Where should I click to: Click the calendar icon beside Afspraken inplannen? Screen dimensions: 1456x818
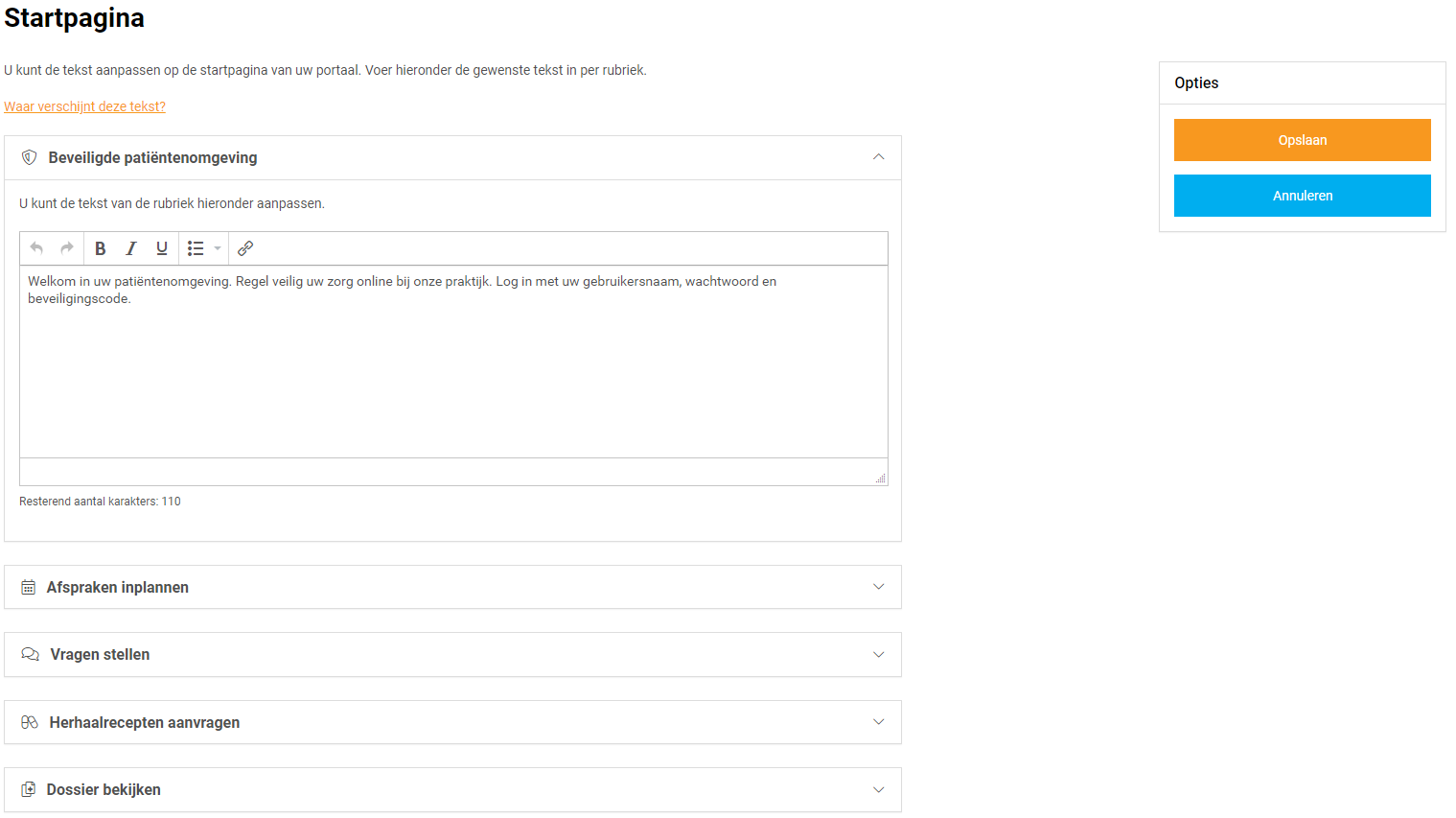coord(29,587)
